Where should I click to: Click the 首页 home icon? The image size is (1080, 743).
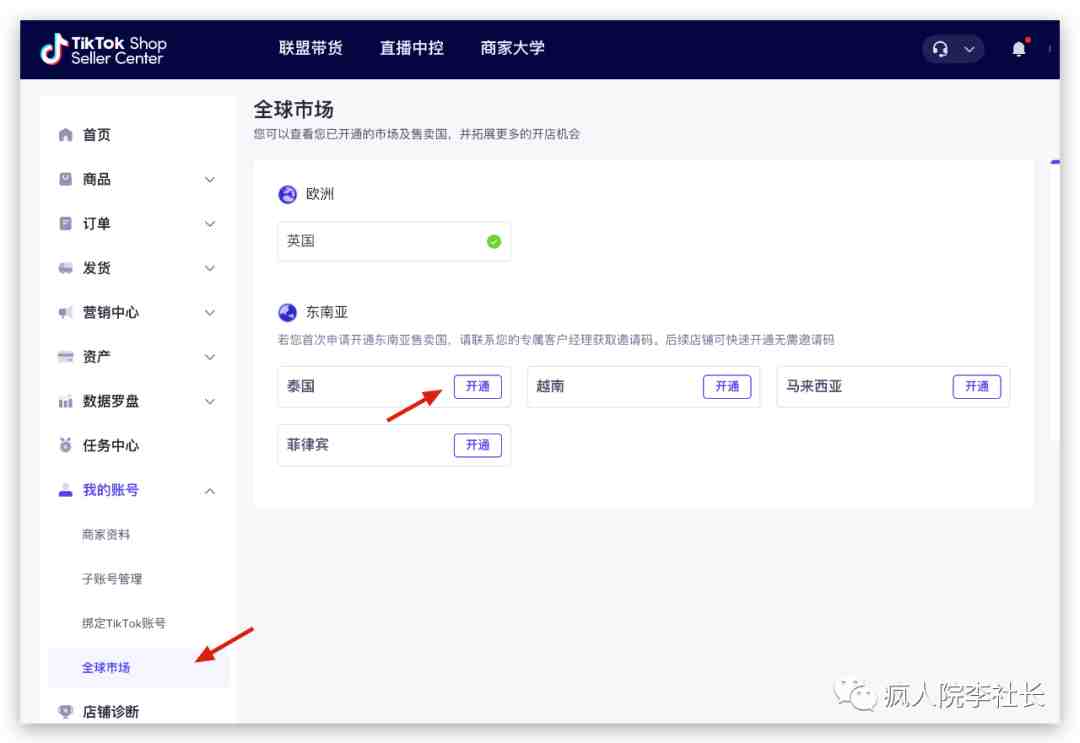pyautogui.click(x=65, y=134)
